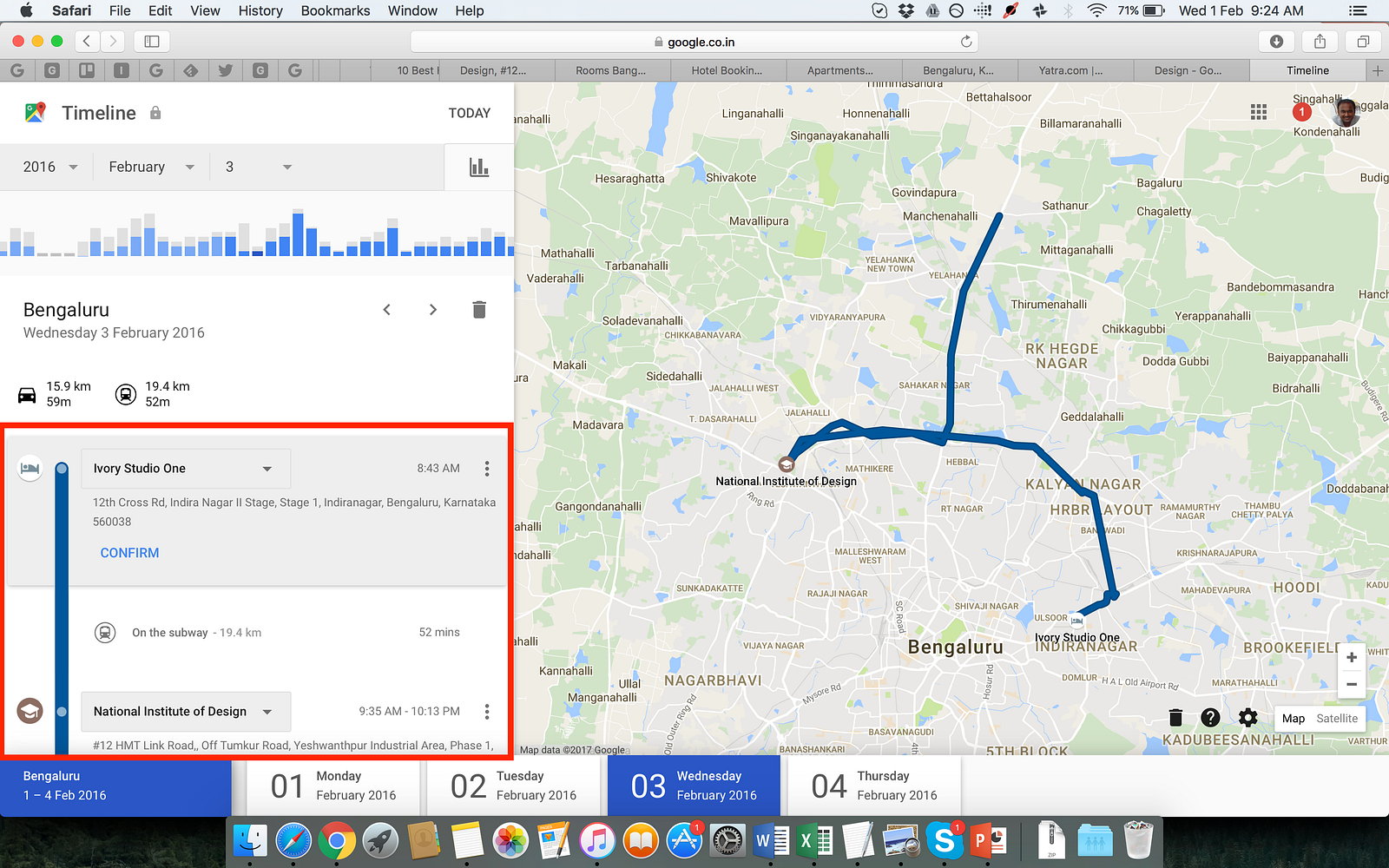The height and width of the screenshot is (868, 1389).
Task: Show Safari sidebar
Action: (152, 41)
